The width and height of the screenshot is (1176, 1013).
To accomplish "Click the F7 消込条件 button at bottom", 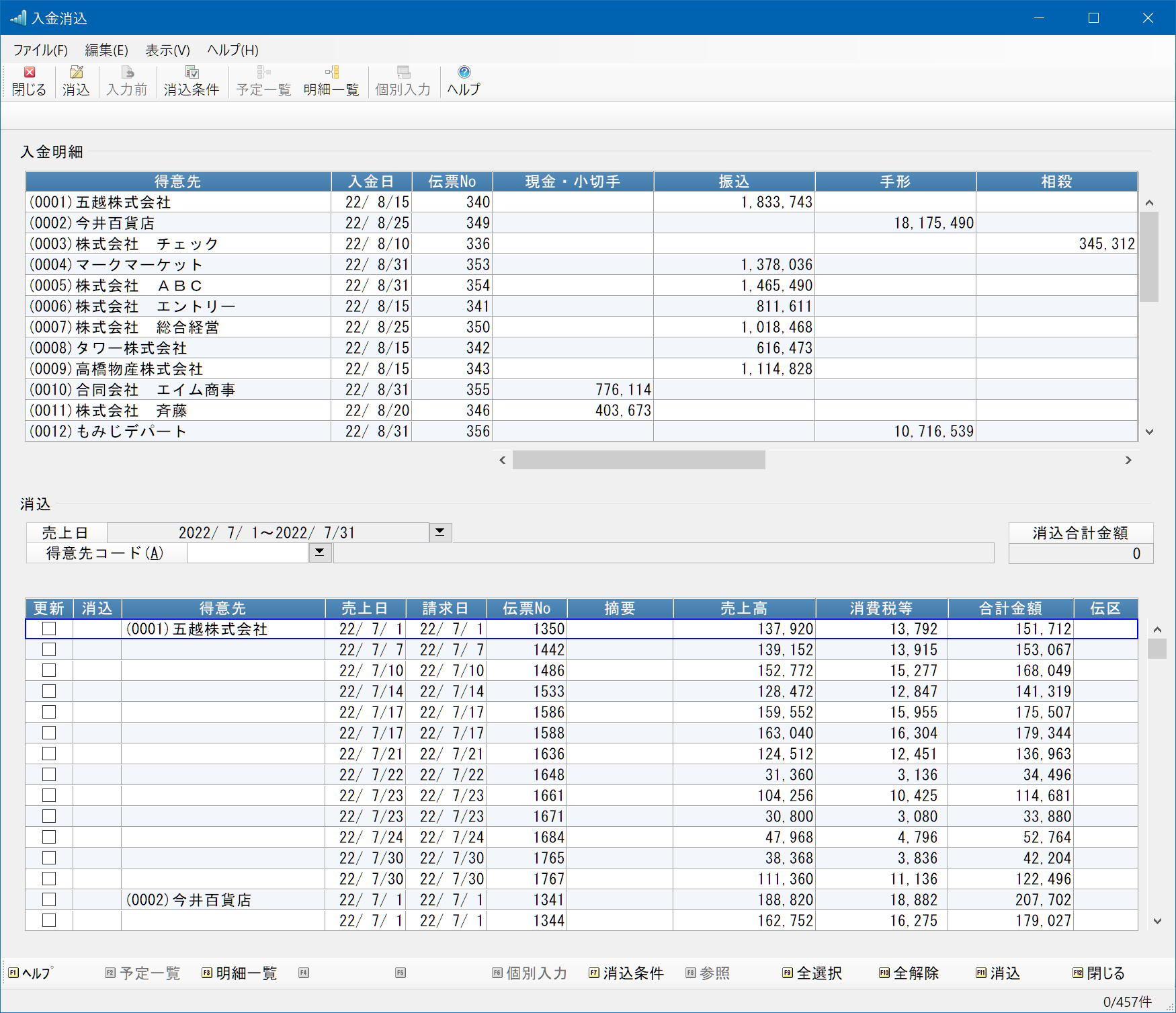I will [x=626, y=973].
